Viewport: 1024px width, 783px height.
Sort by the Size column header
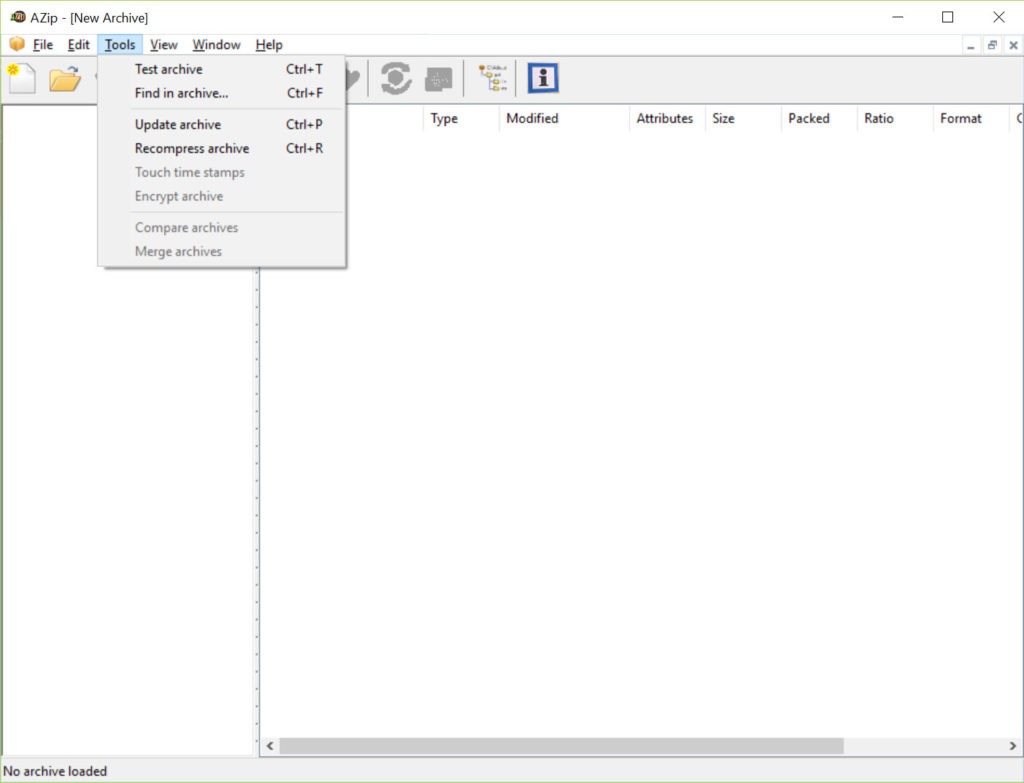click(743, 118)
